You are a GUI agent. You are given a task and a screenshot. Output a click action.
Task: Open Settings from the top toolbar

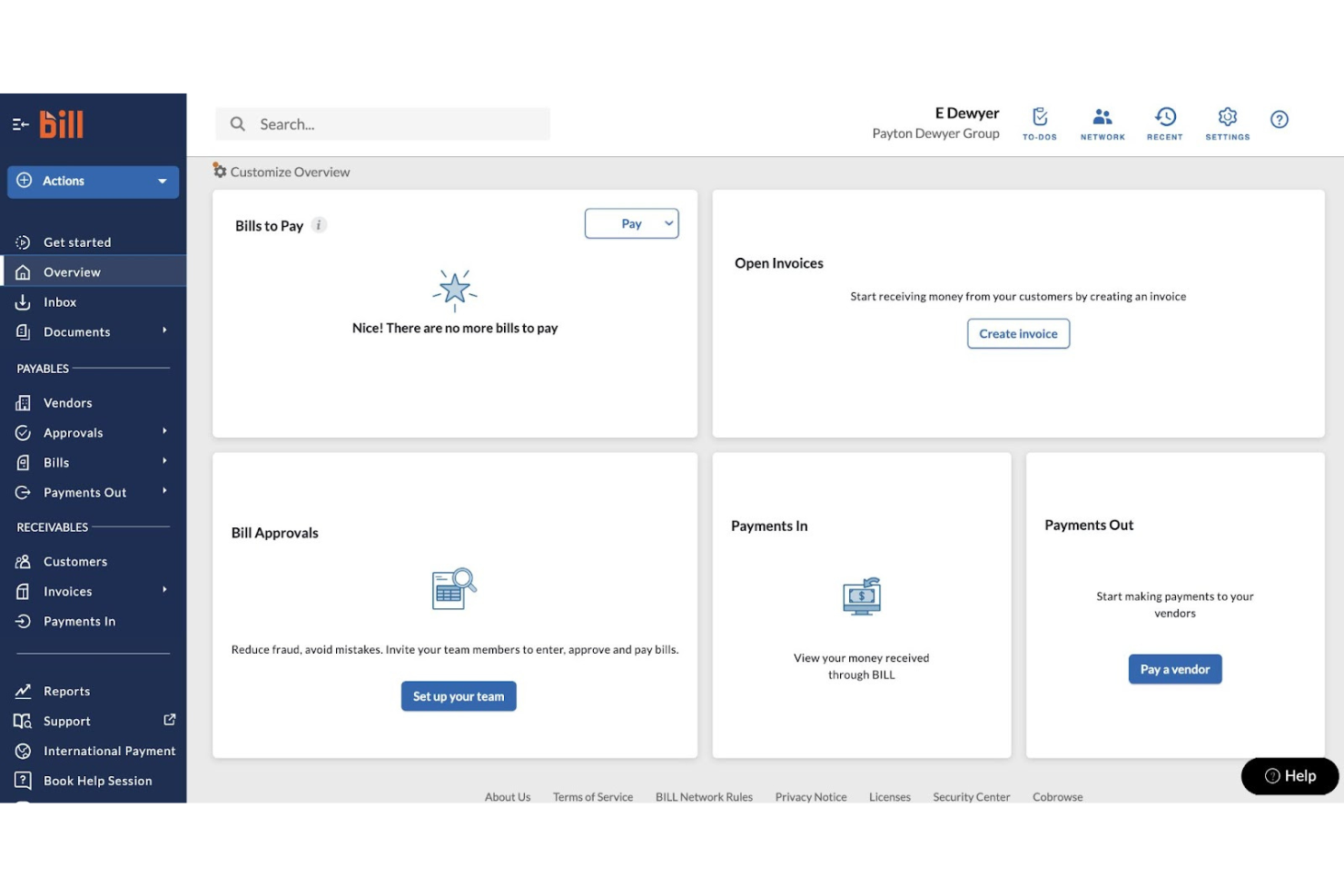point(1227,118)
